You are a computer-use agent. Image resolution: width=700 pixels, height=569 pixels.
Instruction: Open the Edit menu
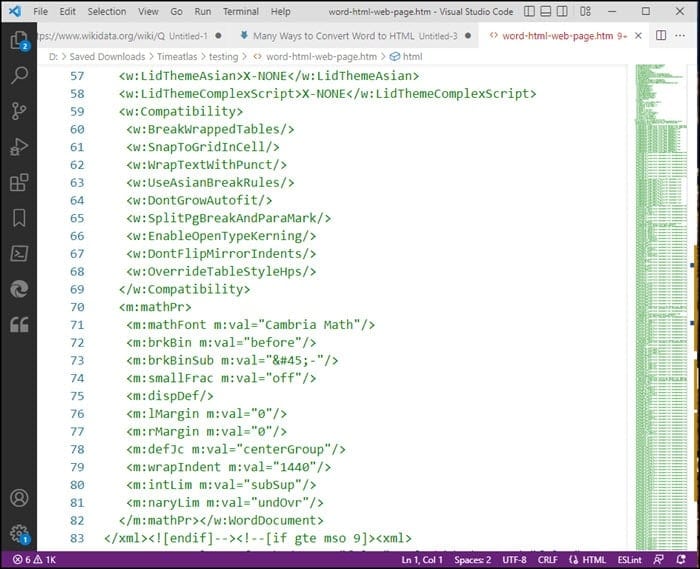tap(67, 12)
